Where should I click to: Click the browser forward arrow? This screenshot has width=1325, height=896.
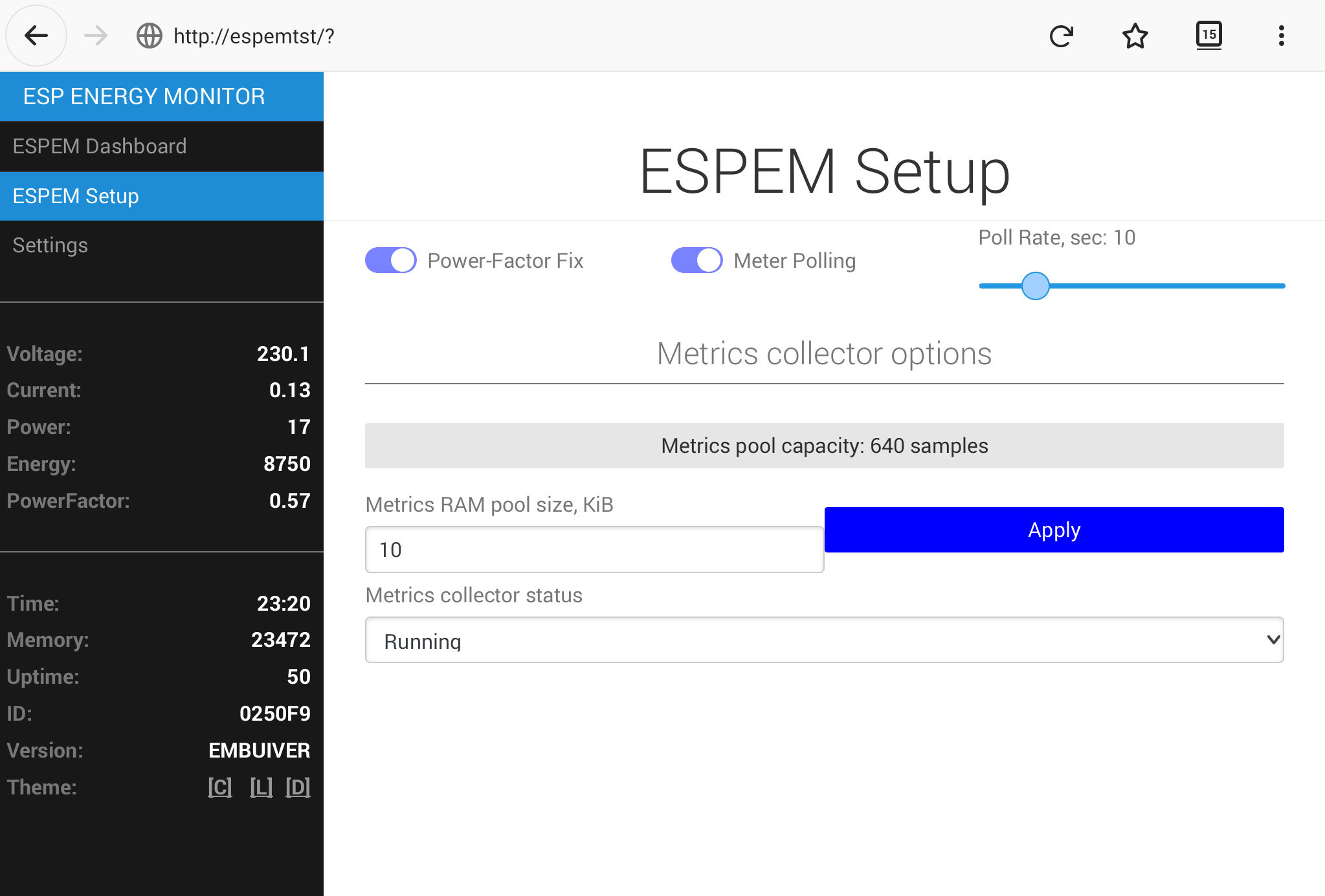click(96, 36)
